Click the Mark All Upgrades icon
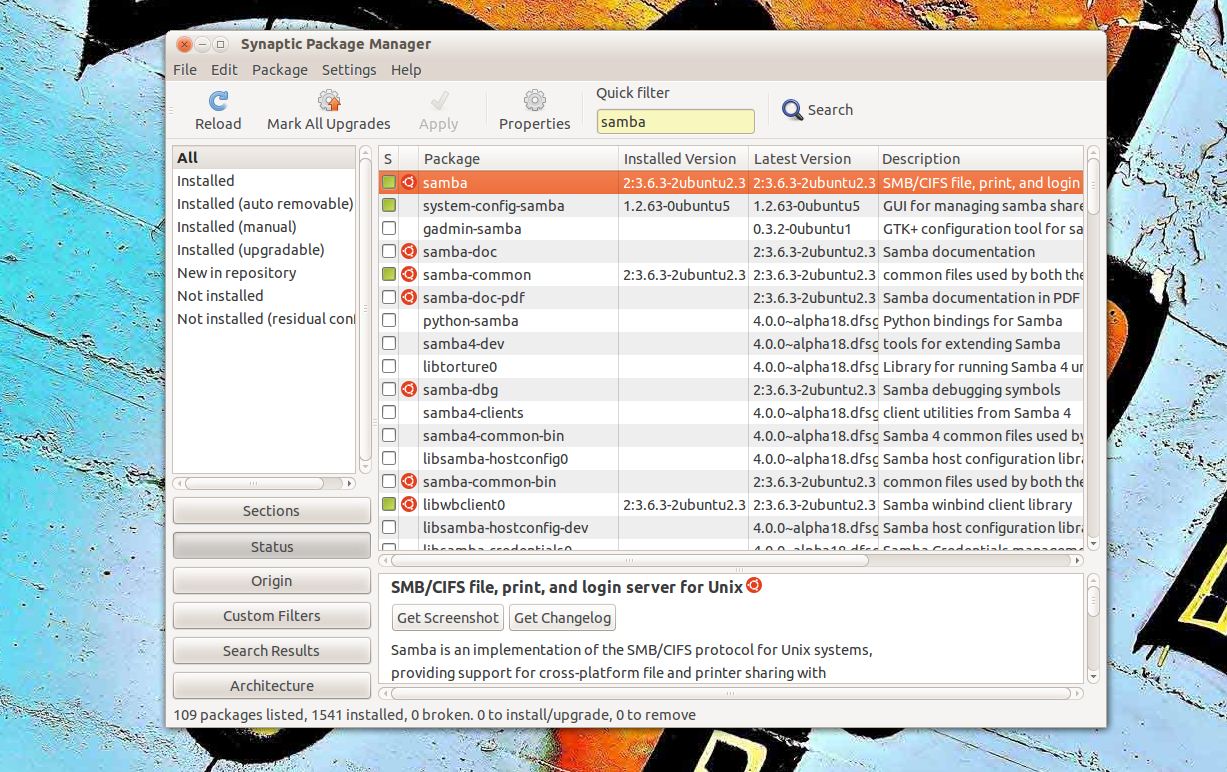This screenshot has height=772, width=1227. [329, 101]
